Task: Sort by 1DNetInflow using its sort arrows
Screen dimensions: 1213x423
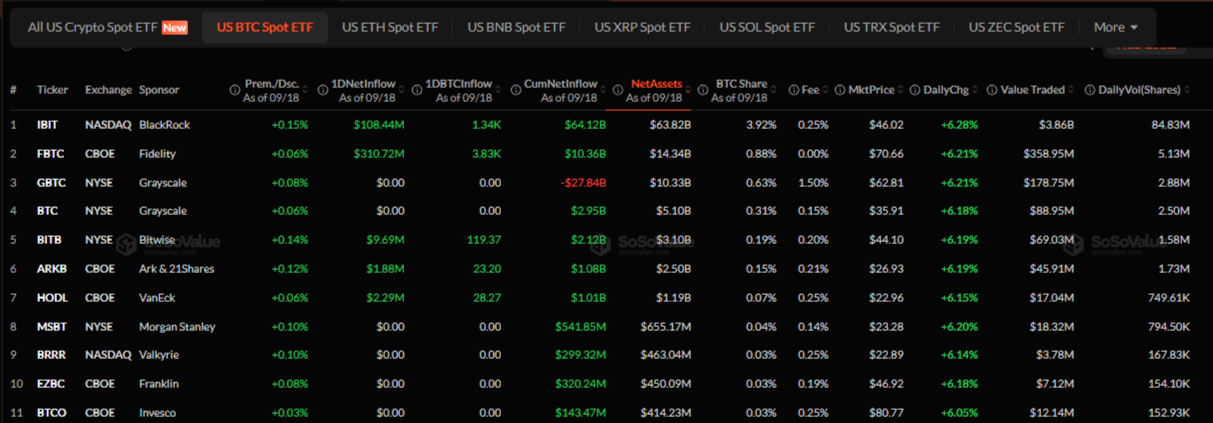Action: click(401, 90)
